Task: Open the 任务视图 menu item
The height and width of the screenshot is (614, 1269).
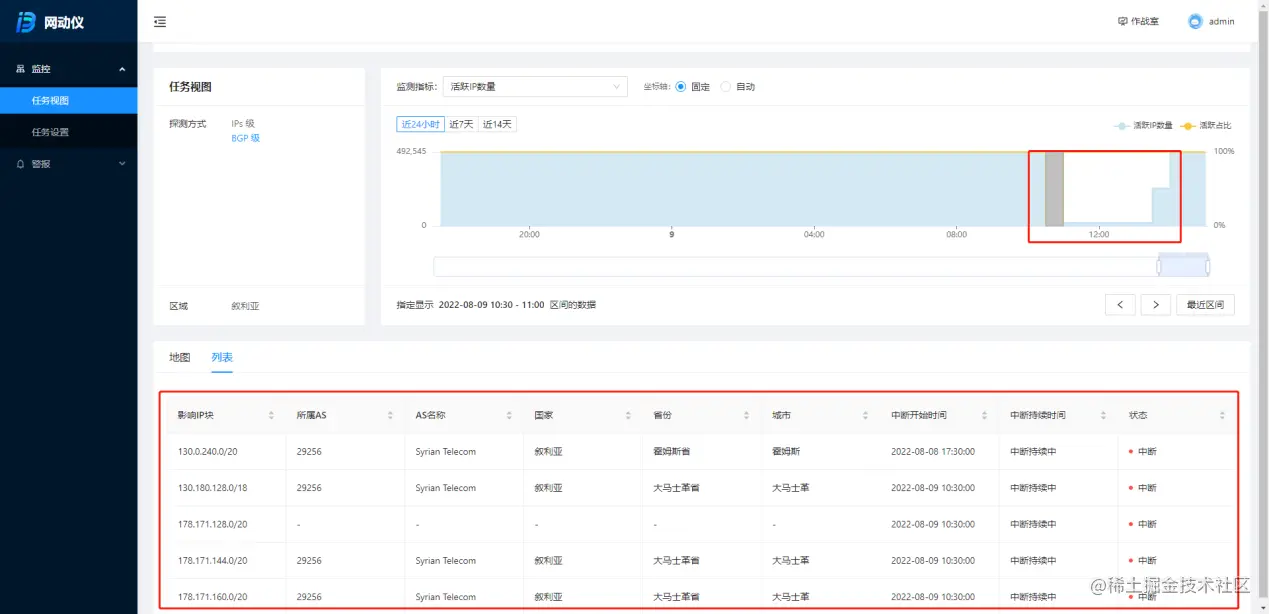Action: [x=68, y=101]
